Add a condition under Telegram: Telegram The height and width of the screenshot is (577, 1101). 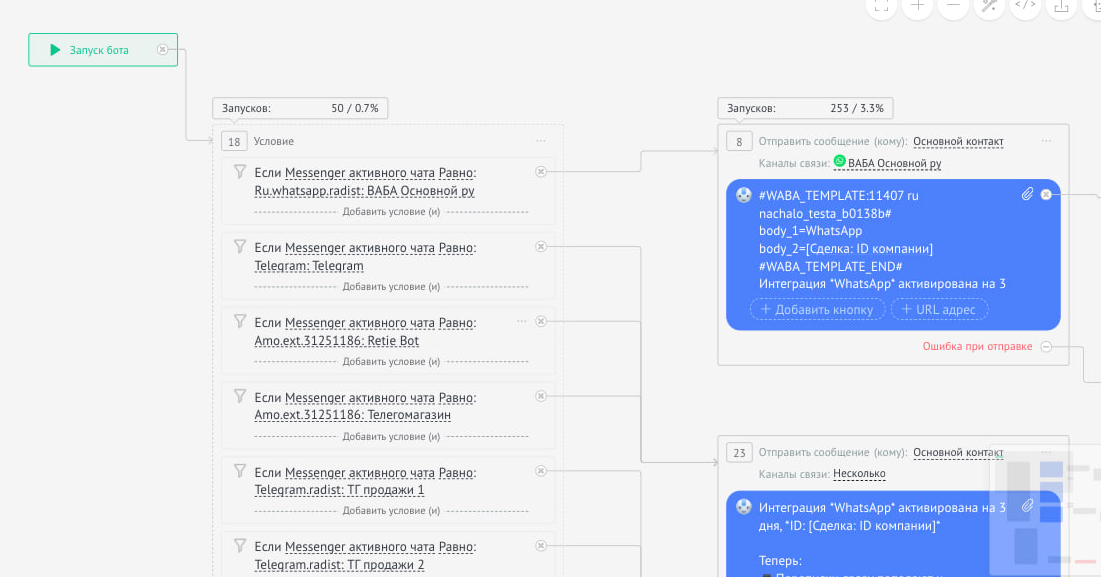tap(391, 286)
